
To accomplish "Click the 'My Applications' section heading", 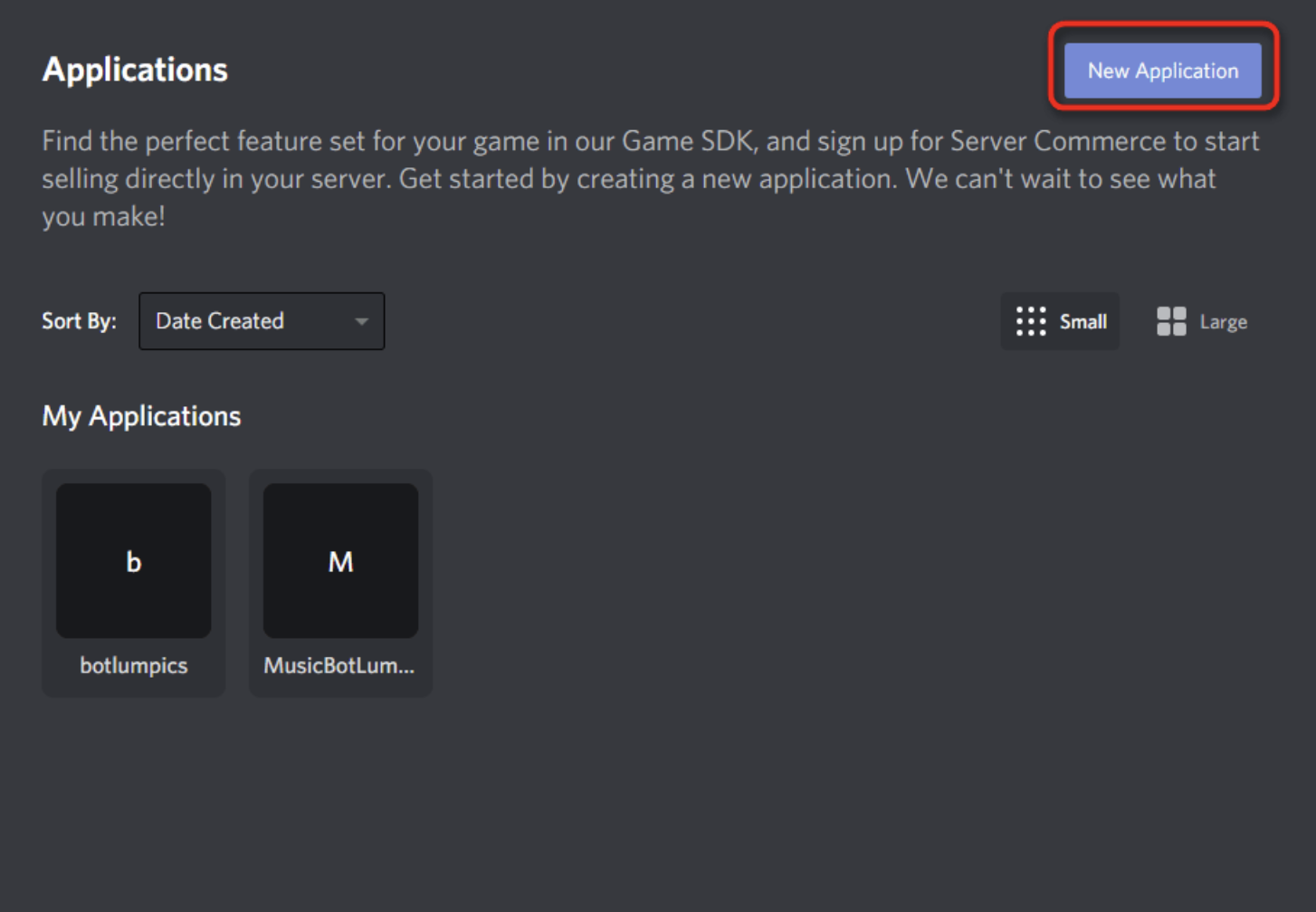I will pyautogui.click(x=141, y=416).
